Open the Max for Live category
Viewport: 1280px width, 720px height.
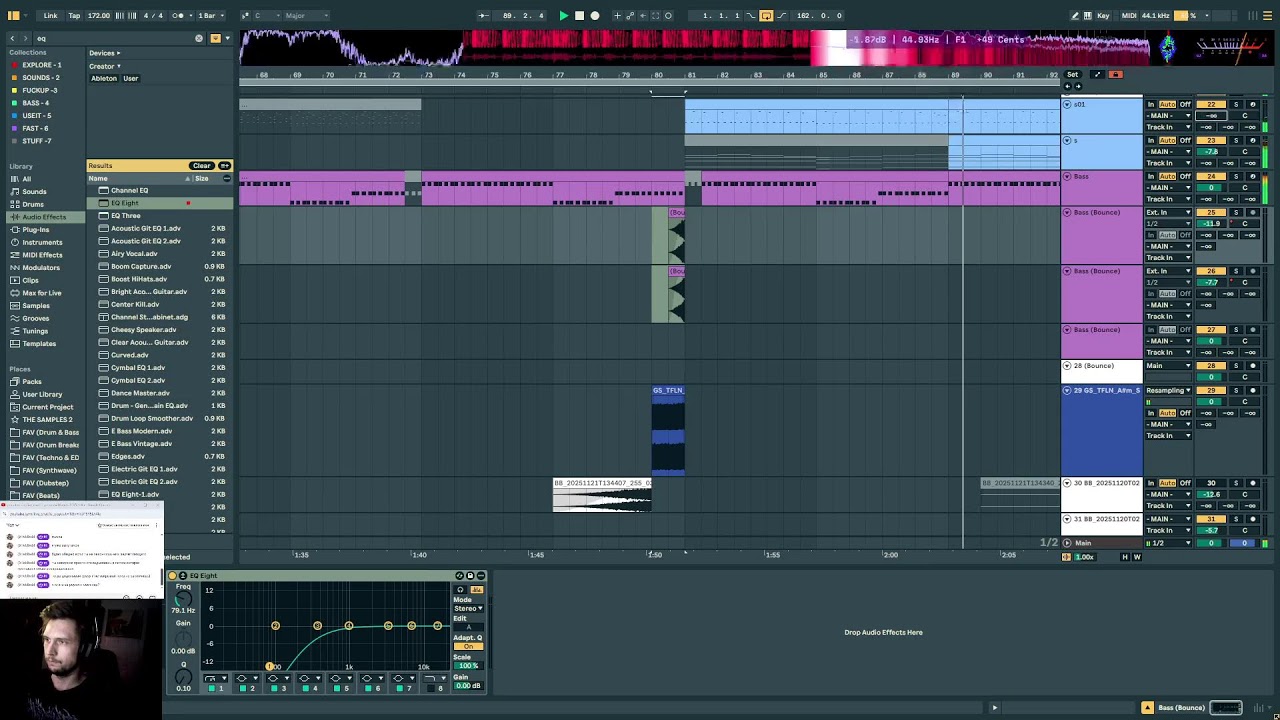41,293
